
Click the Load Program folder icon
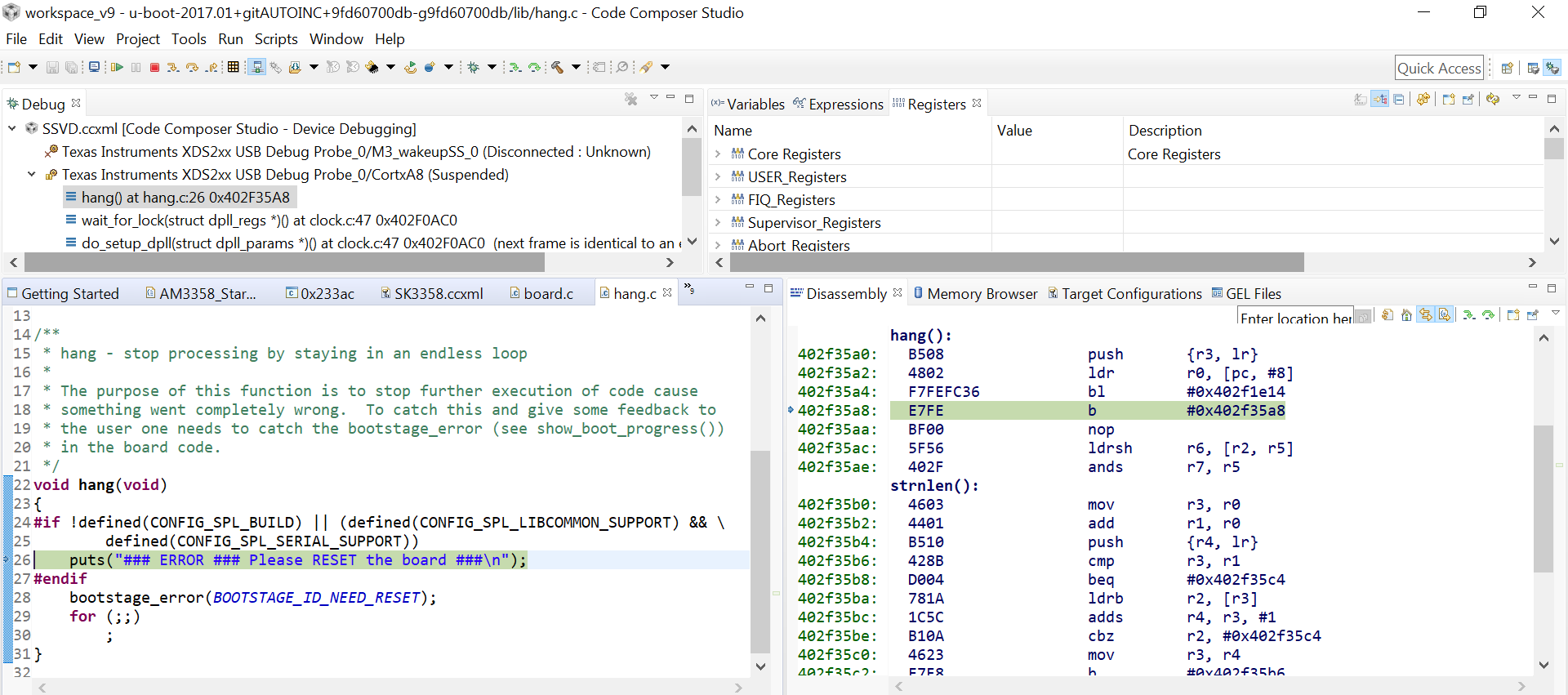coord(295,67)
